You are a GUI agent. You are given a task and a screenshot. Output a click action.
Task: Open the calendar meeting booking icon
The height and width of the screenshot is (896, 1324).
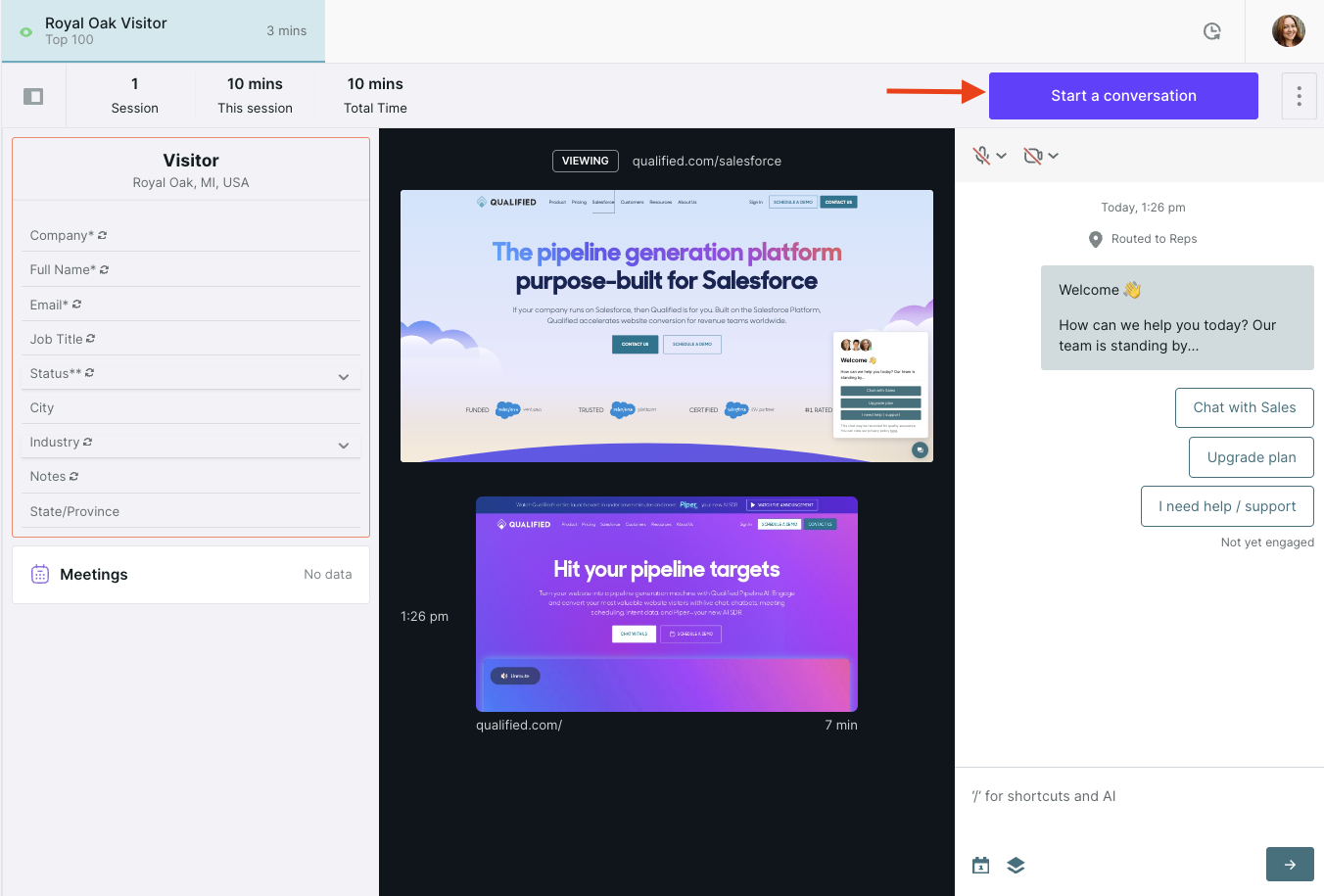tap(980, 865)
